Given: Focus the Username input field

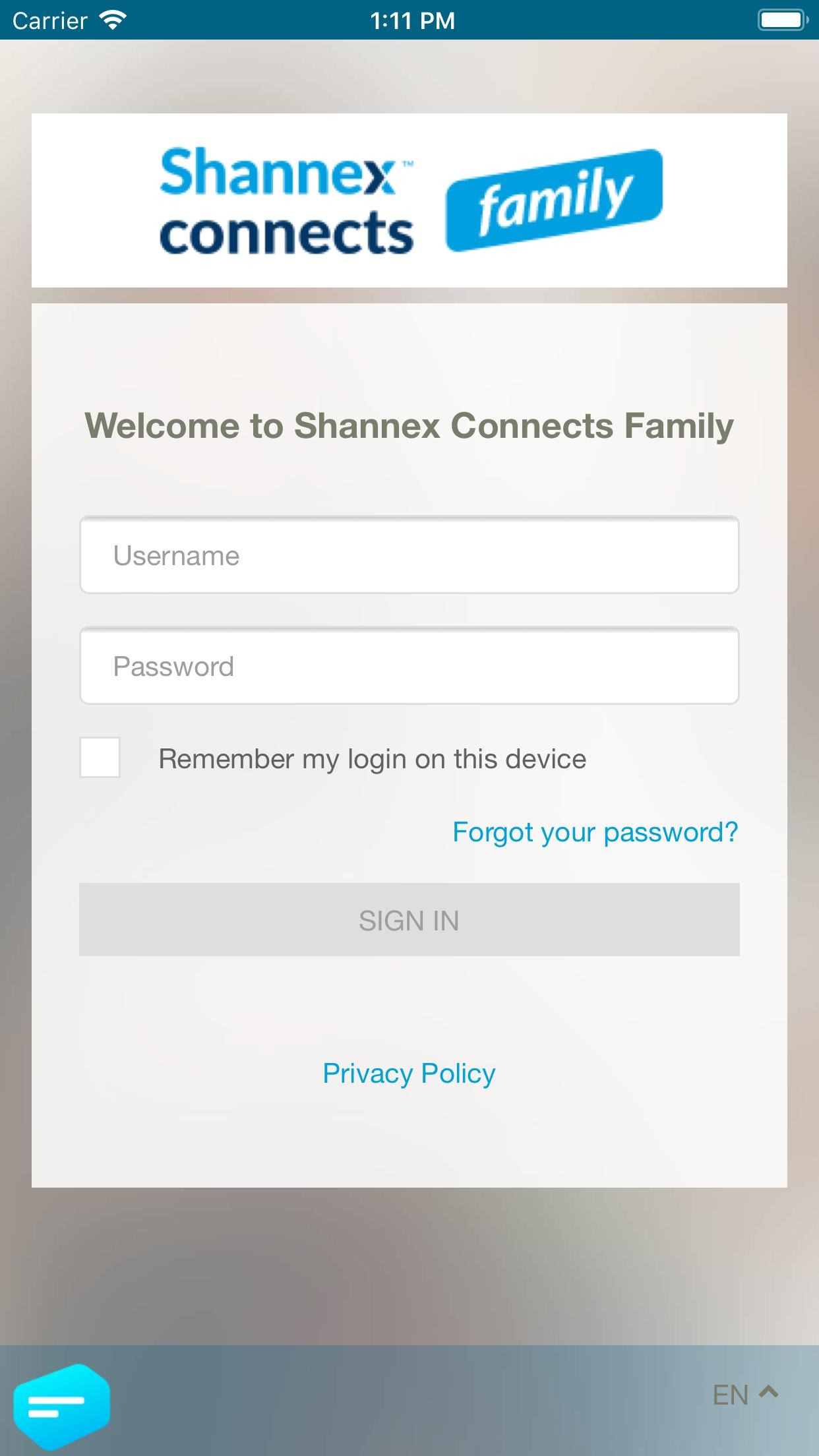Looking at the screenshot, I should point(409,555).
